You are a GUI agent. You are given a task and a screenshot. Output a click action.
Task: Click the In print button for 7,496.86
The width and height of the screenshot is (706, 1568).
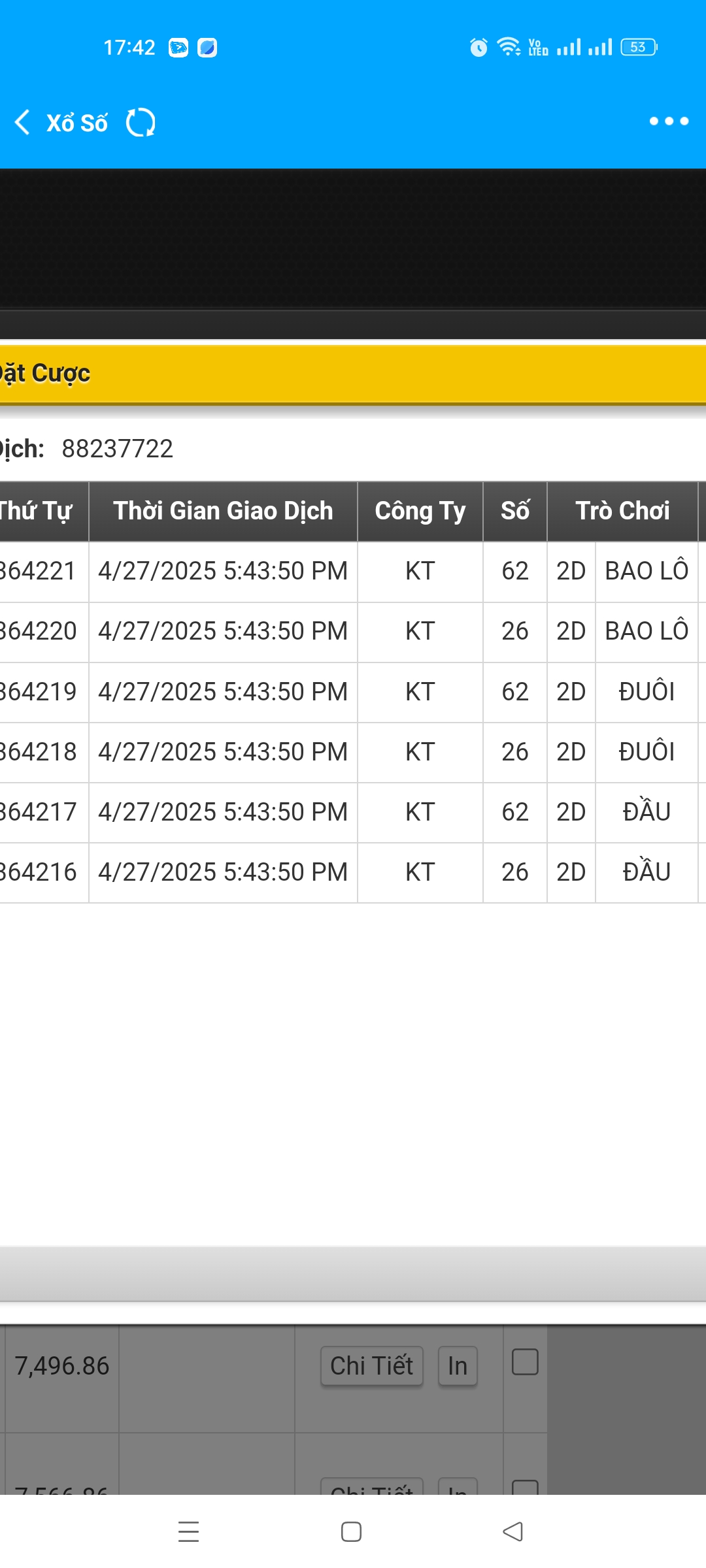point(458,1366)
